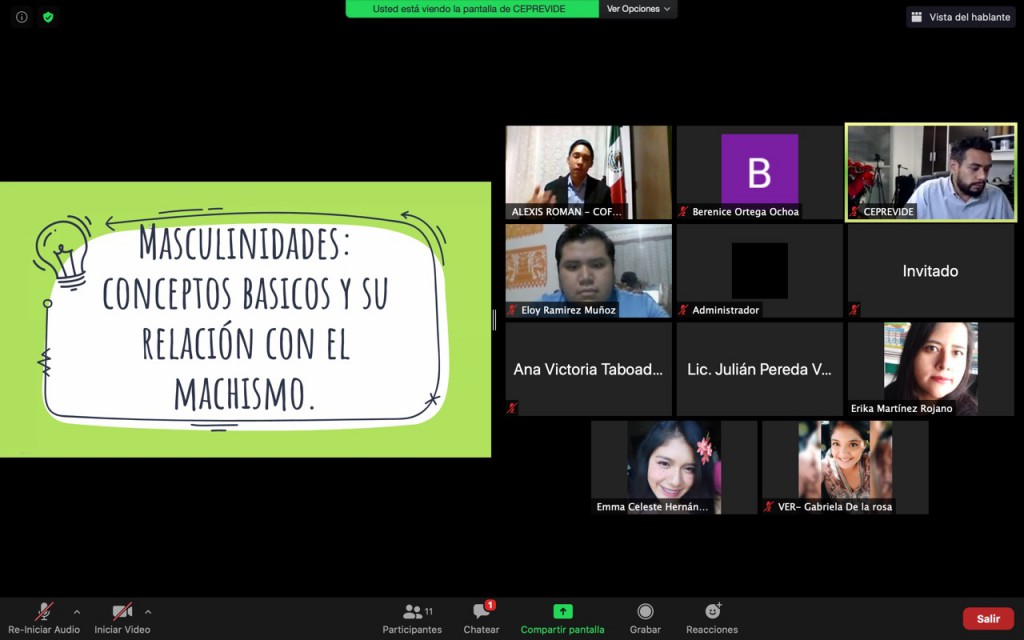Click muted mic icon on Invitado tile

(854, 310)
